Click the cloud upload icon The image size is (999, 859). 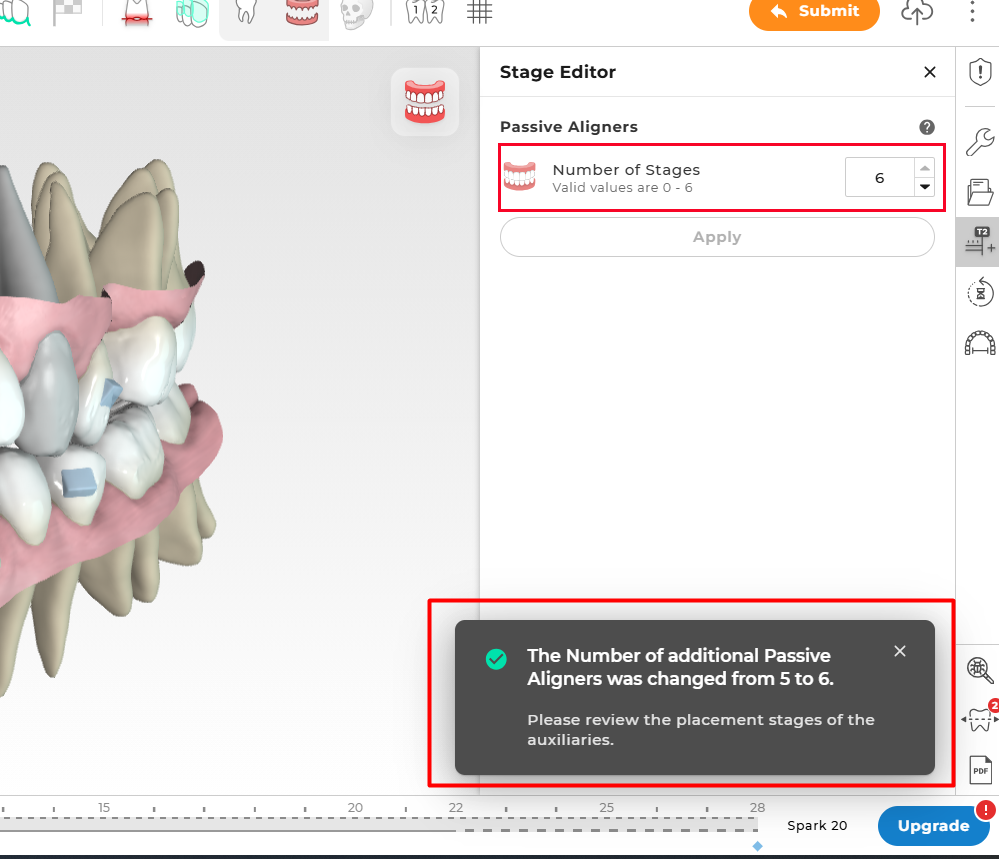click(x=917, y=11)
